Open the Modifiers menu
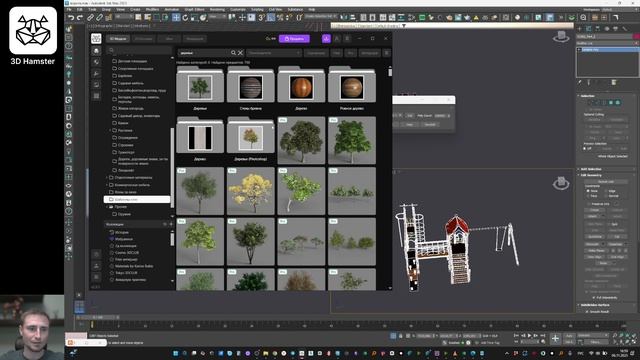This screenshot has height=360, width=640. [x=152, y=9]
